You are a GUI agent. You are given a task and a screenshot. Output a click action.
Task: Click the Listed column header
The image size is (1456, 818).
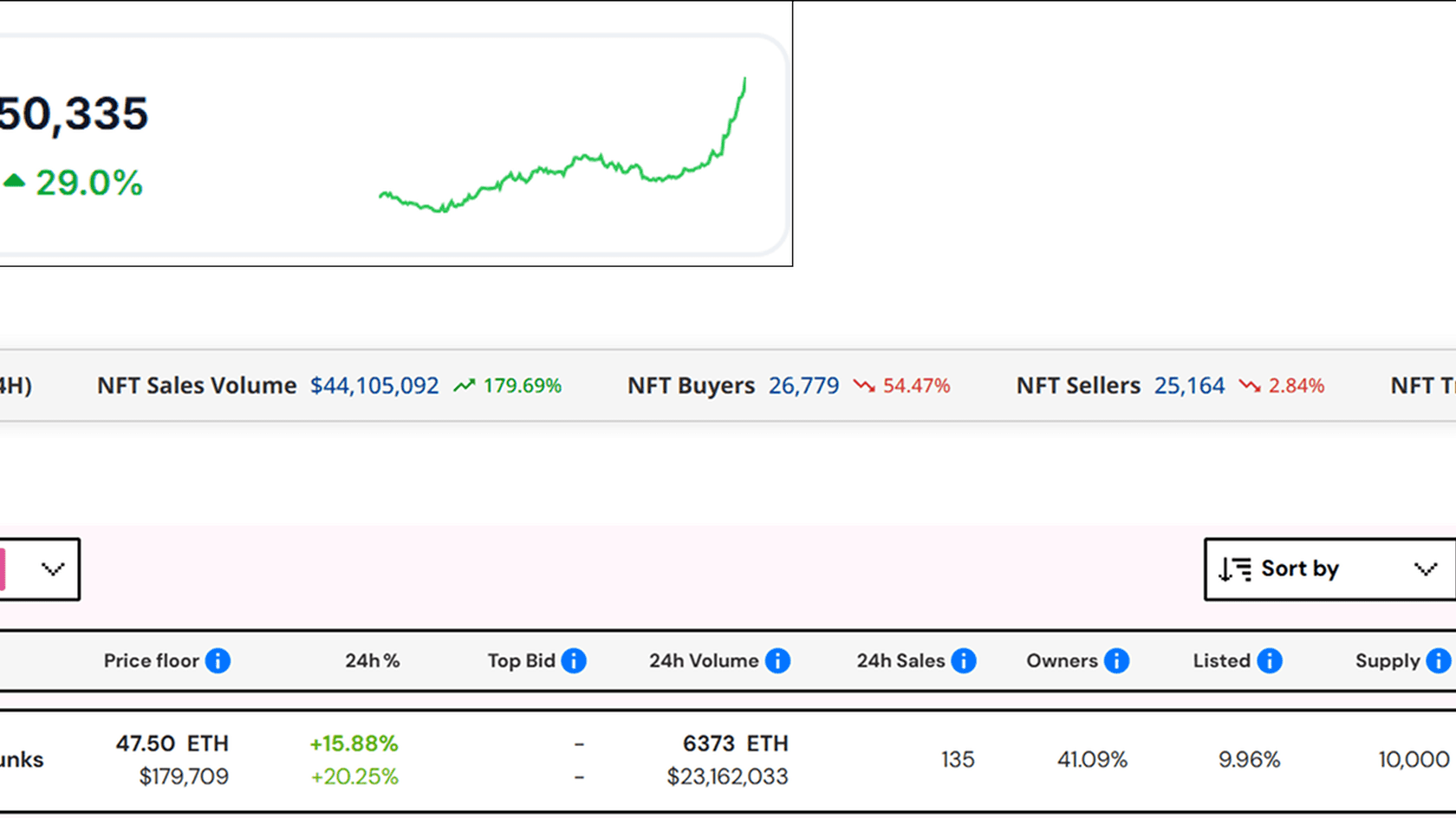1222,661
